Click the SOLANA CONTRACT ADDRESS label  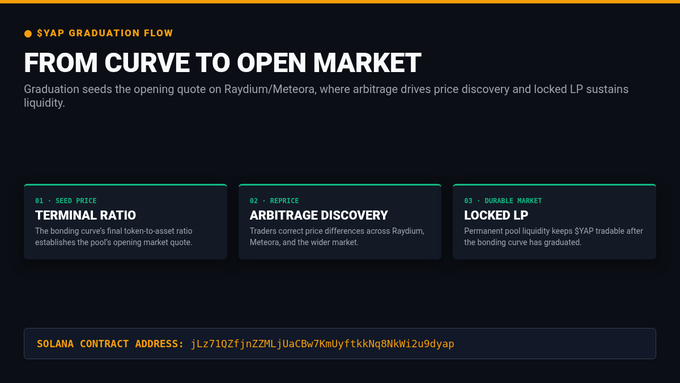(x=110, y=344)
